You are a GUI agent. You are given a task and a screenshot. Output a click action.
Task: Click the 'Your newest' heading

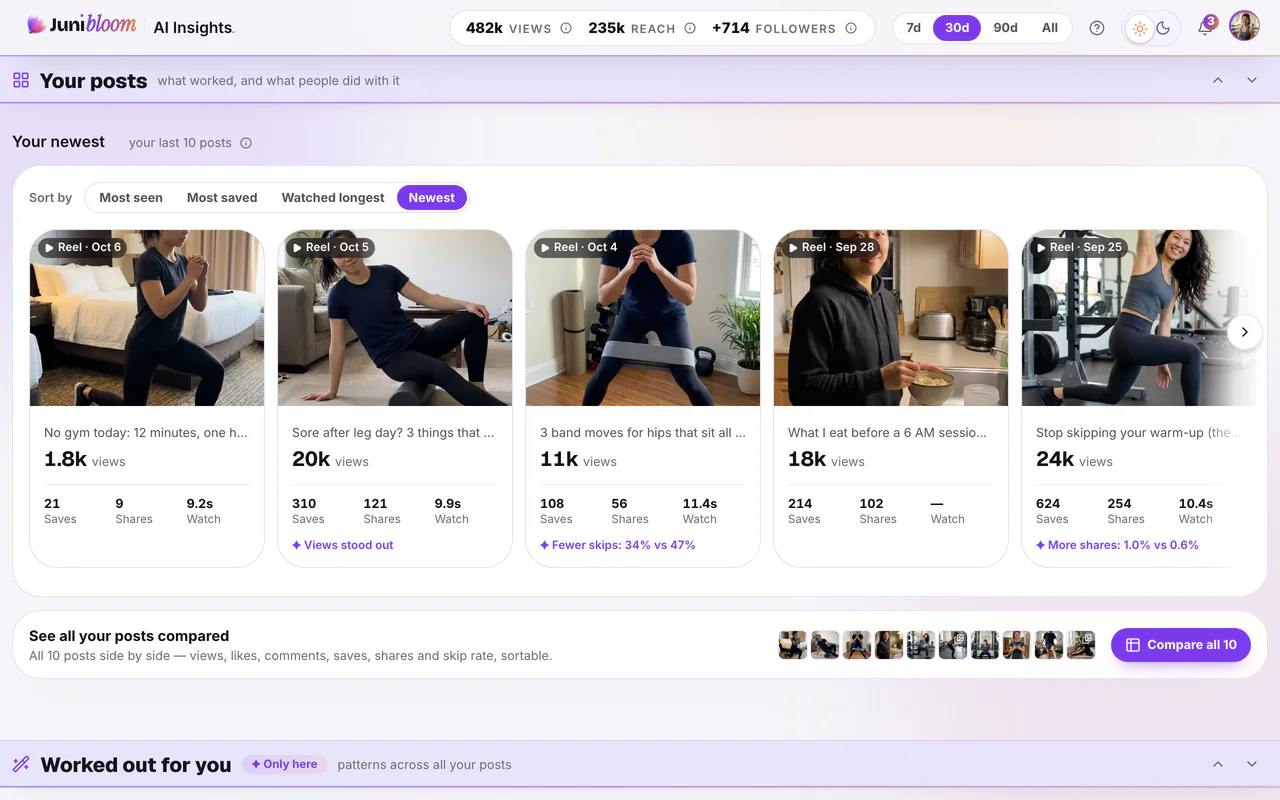tap(58, 142)
